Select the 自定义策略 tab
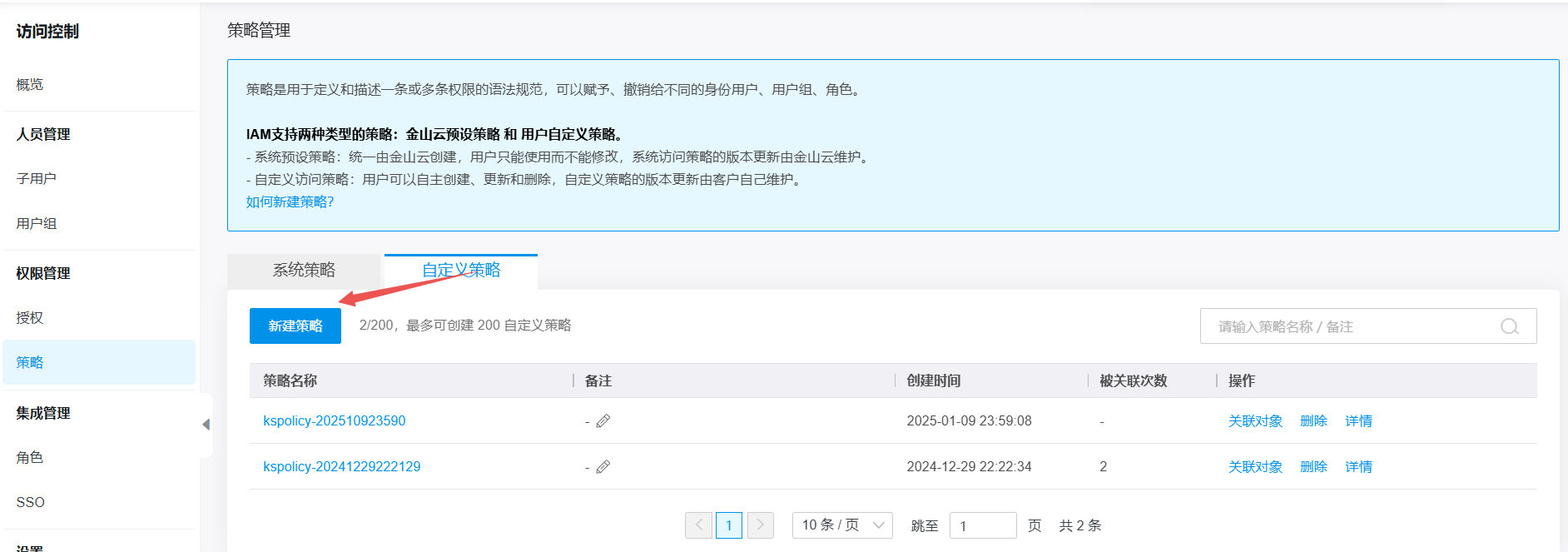Image resolution: width=1568 pixels, height=552 pixels. pos(460,271)
